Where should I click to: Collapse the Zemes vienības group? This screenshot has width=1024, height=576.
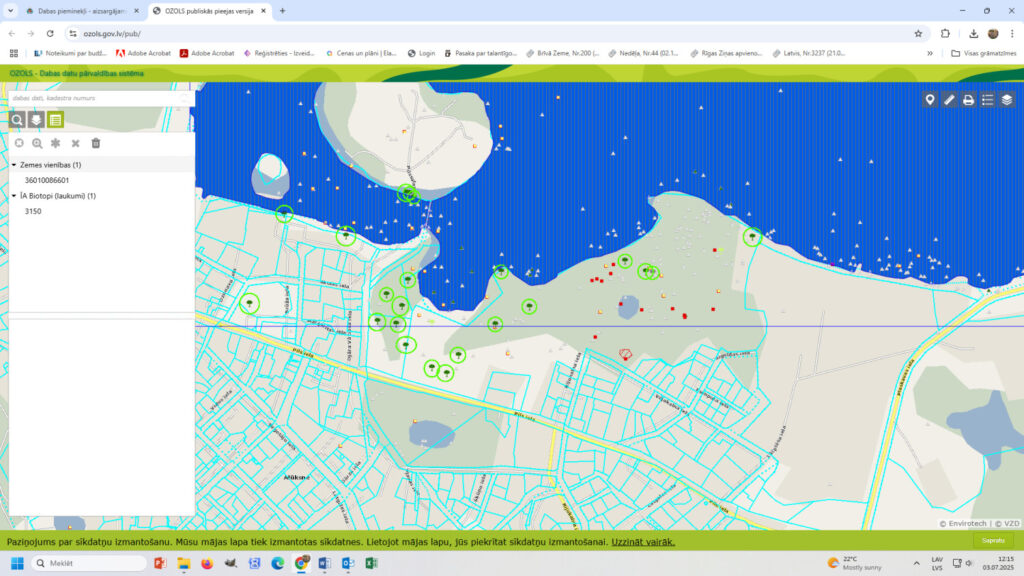point(14,165)
